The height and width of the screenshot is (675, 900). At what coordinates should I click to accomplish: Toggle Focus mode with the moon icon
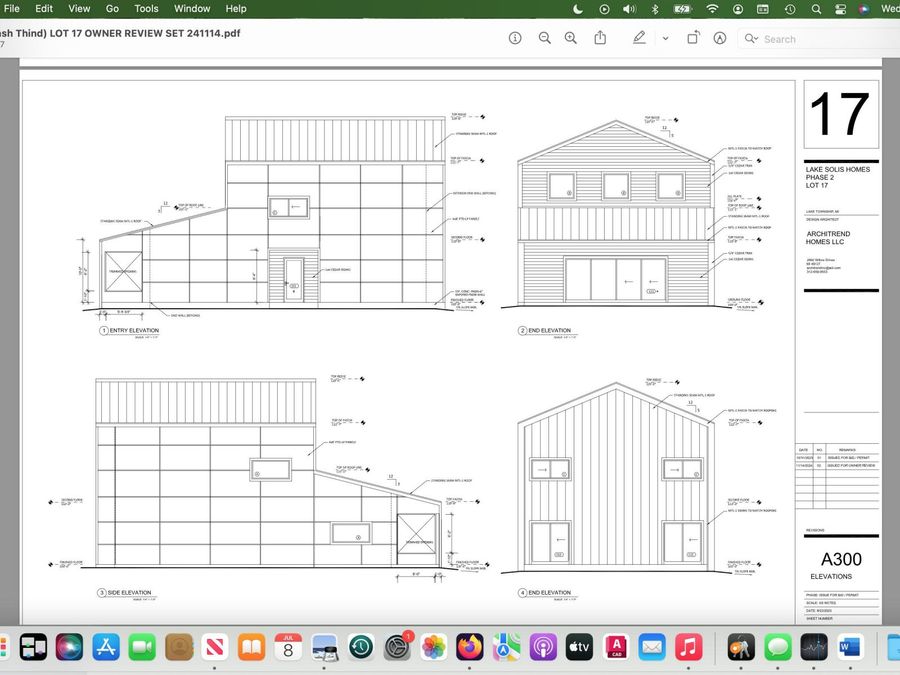click(578, 9)
